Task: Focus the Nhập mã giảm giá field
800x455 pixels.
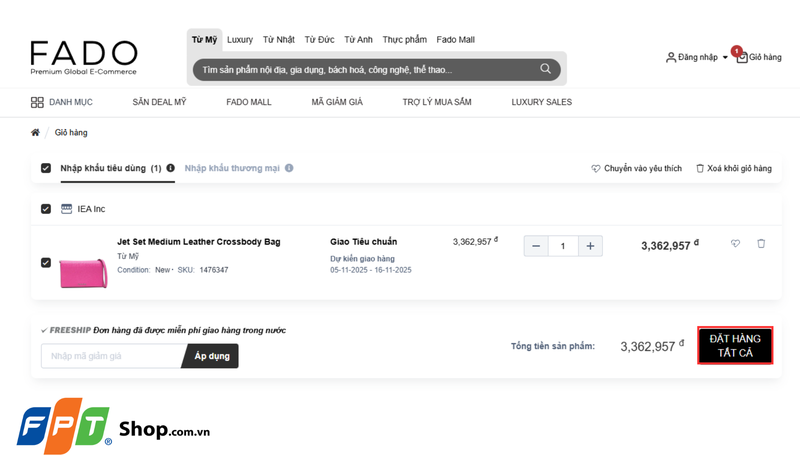Action: (113, 356)
